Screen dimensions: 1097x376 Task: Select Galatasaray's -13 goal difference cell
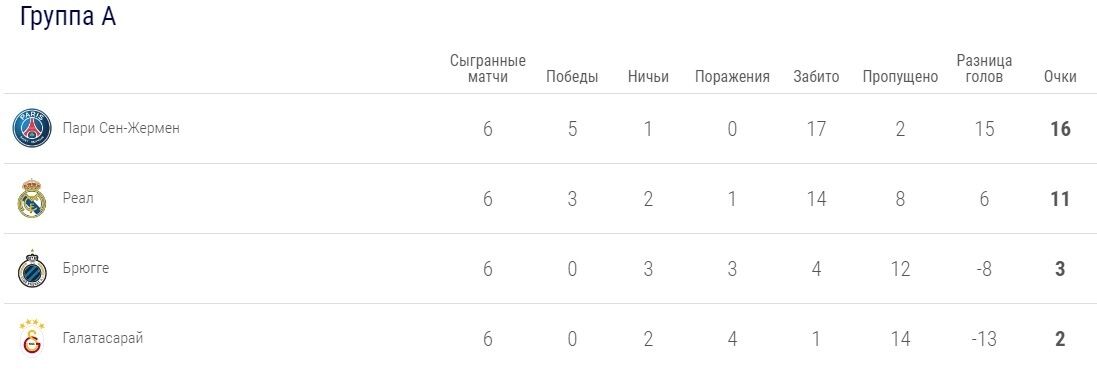coord(984,339)
